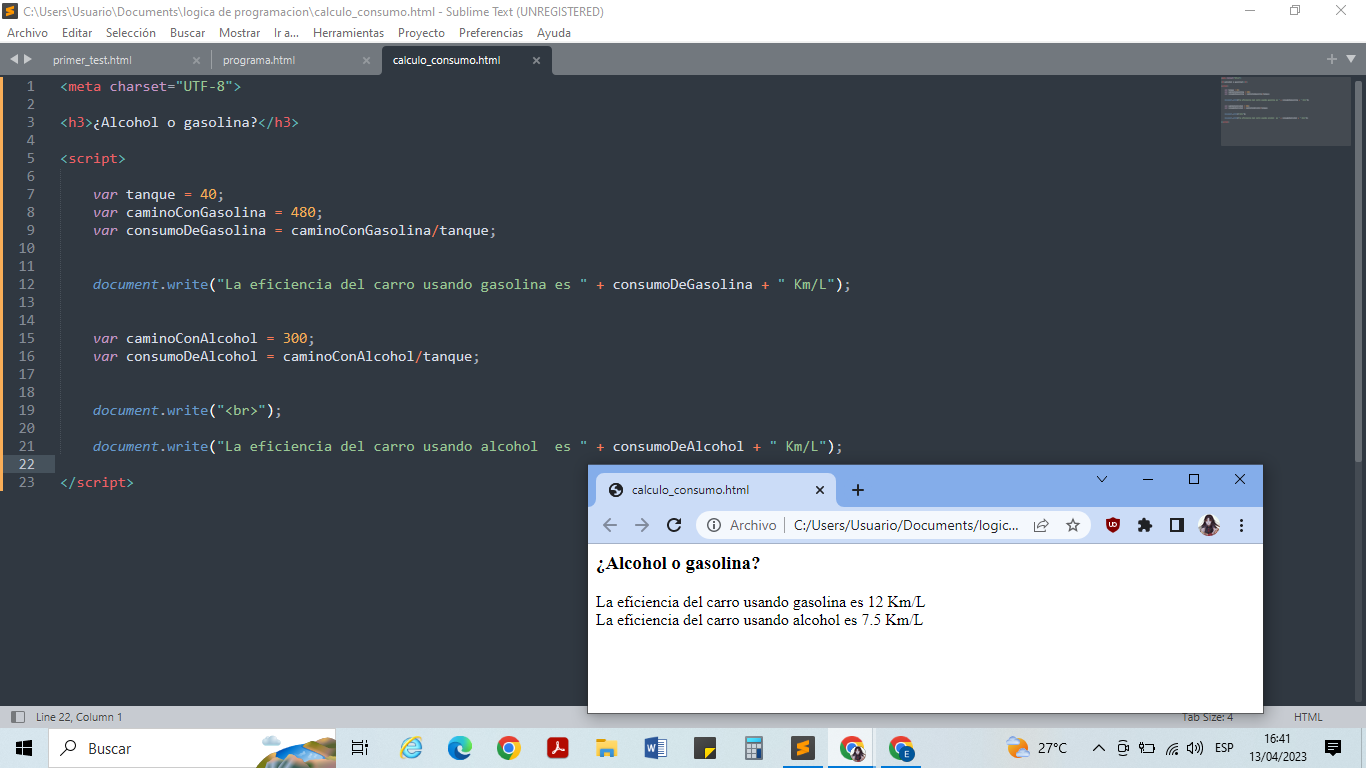Image resolution: width=1366 pixels, height=768 pixels.
Task: Change Tab Size: 4 in status bar
Action: (x=1207, y=717)
